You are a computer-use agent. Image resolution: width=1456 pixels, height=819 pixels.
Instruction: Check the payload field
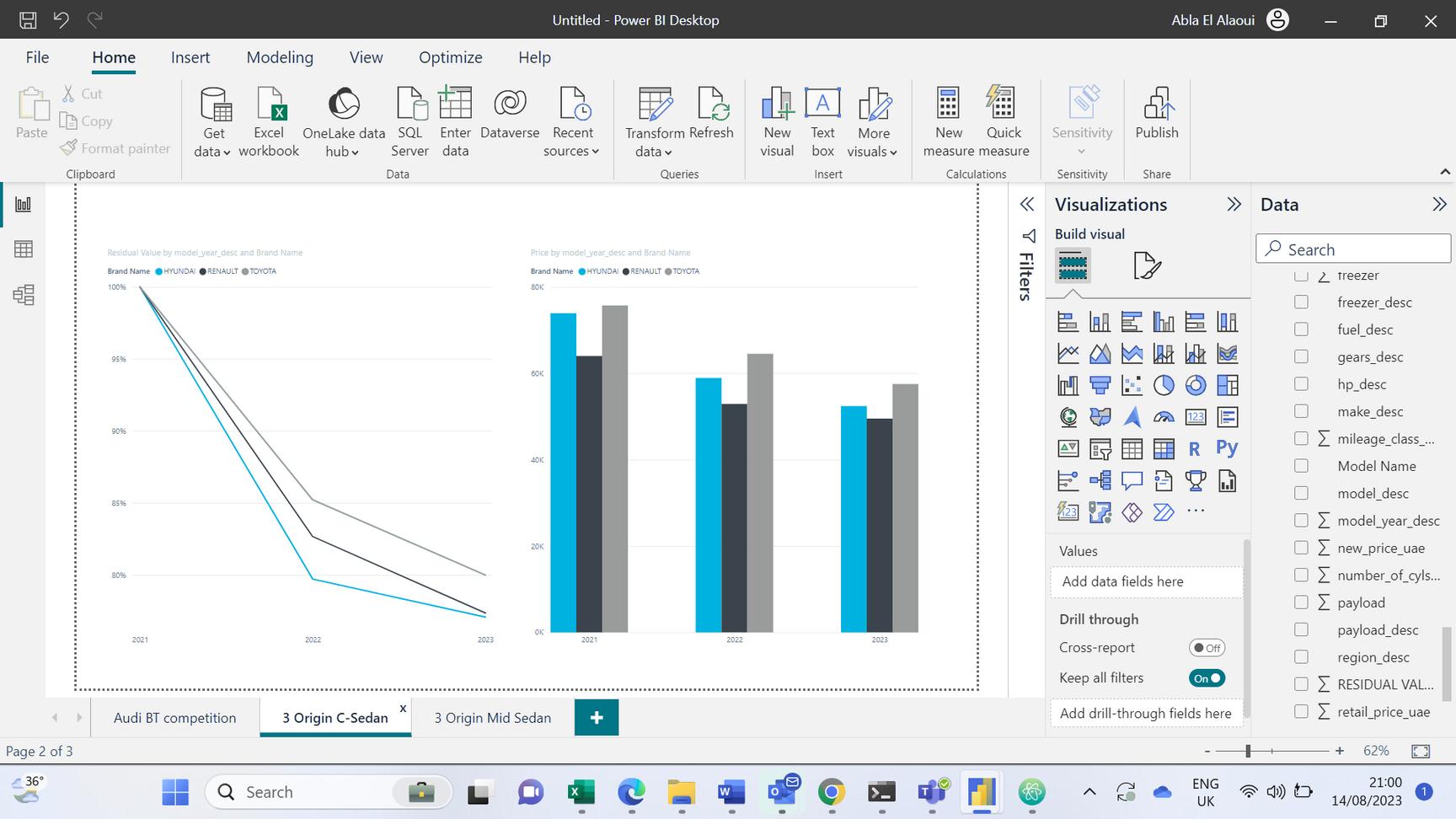pos(1301,602)
